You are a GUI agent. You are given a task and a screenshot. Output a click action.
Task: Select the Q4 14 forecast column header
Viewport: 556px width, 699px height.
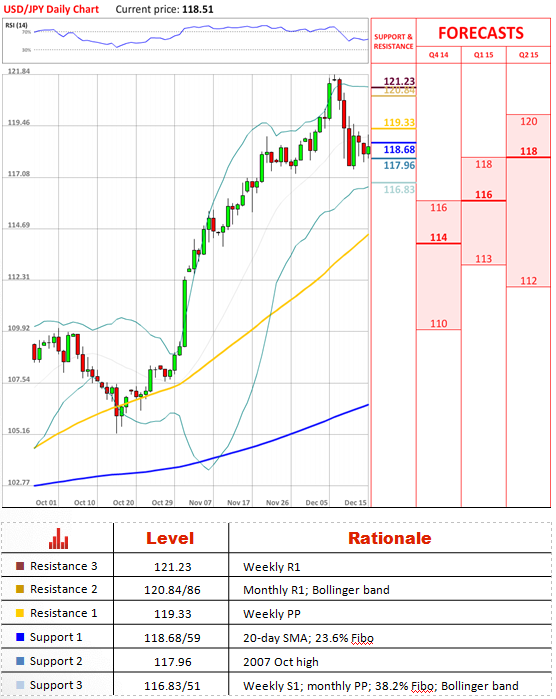click(438, 55)
